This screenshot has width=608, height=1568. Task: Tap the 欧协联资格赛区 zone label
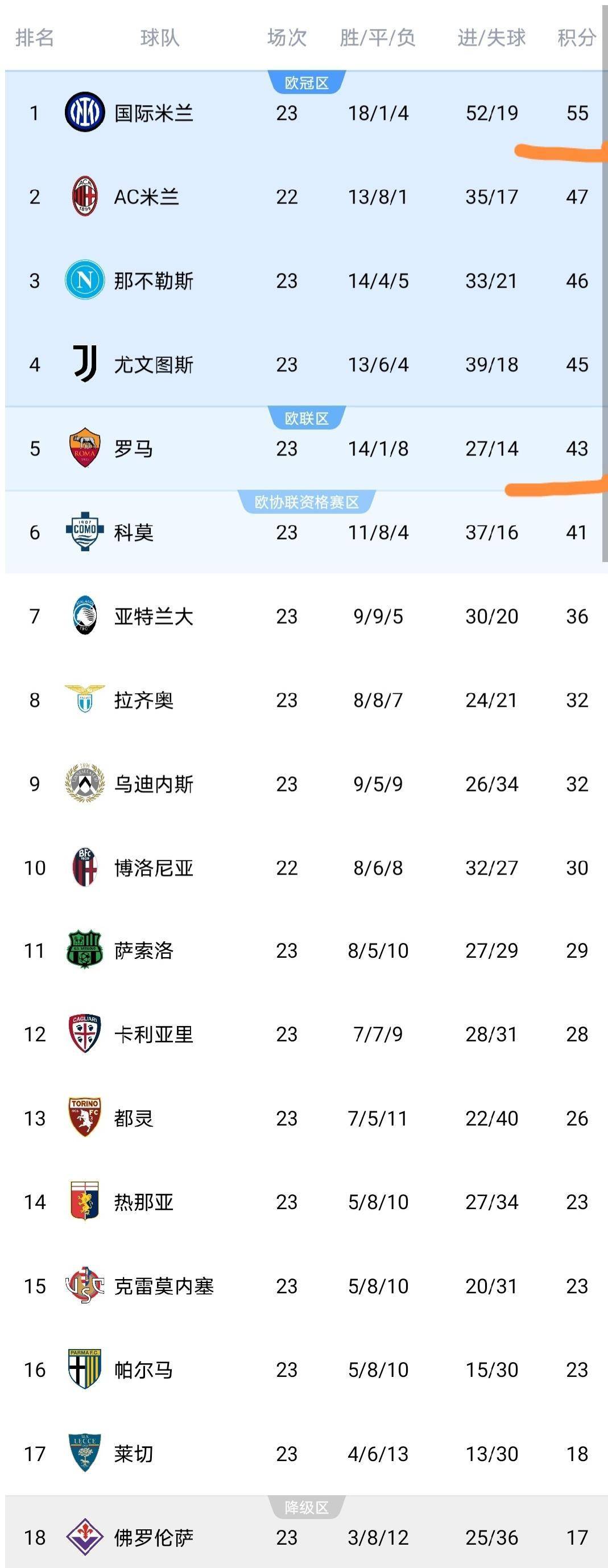point(307,502)
